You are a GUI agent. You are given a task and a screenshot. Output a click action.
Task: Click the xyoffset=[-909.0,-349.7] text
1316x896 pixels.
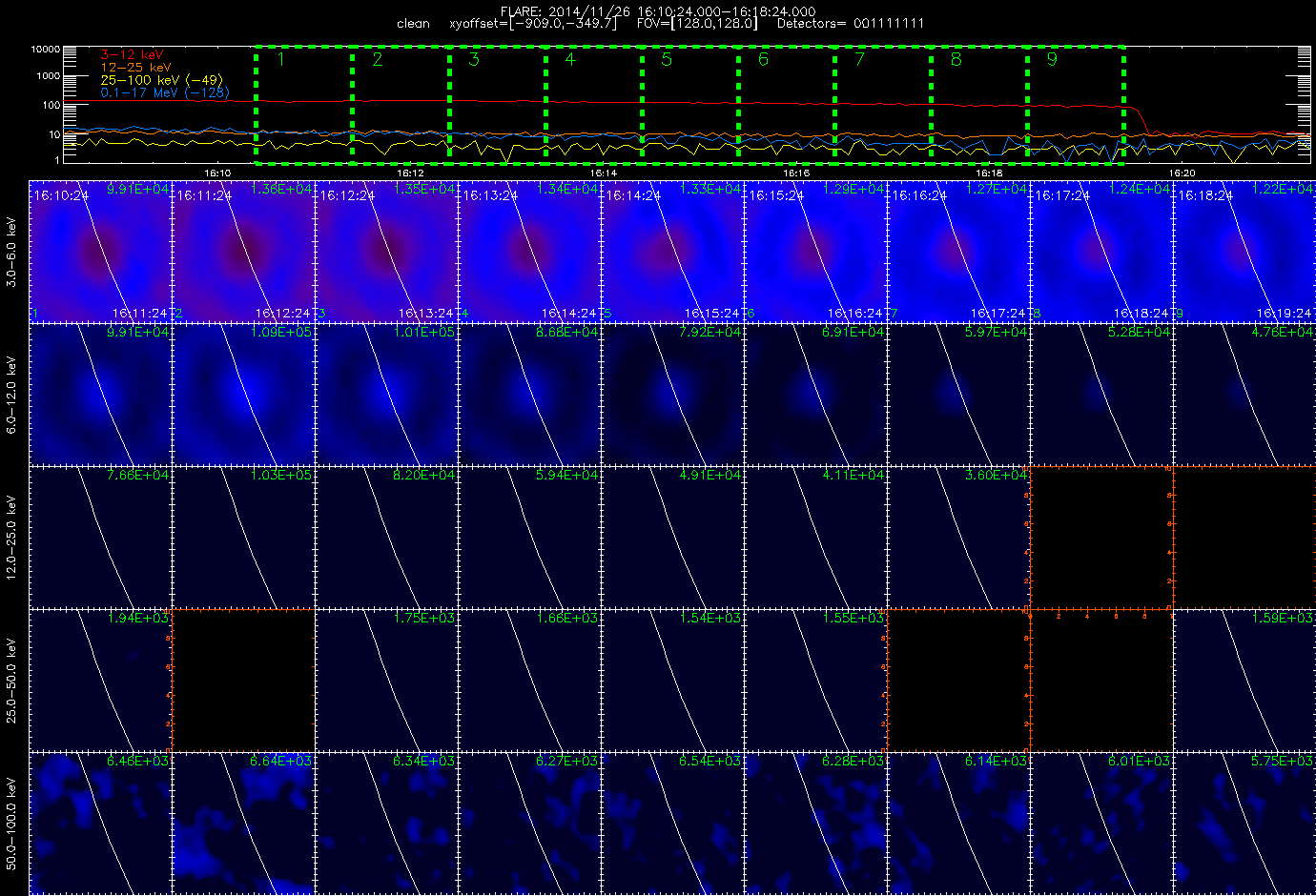coord(532,24)
